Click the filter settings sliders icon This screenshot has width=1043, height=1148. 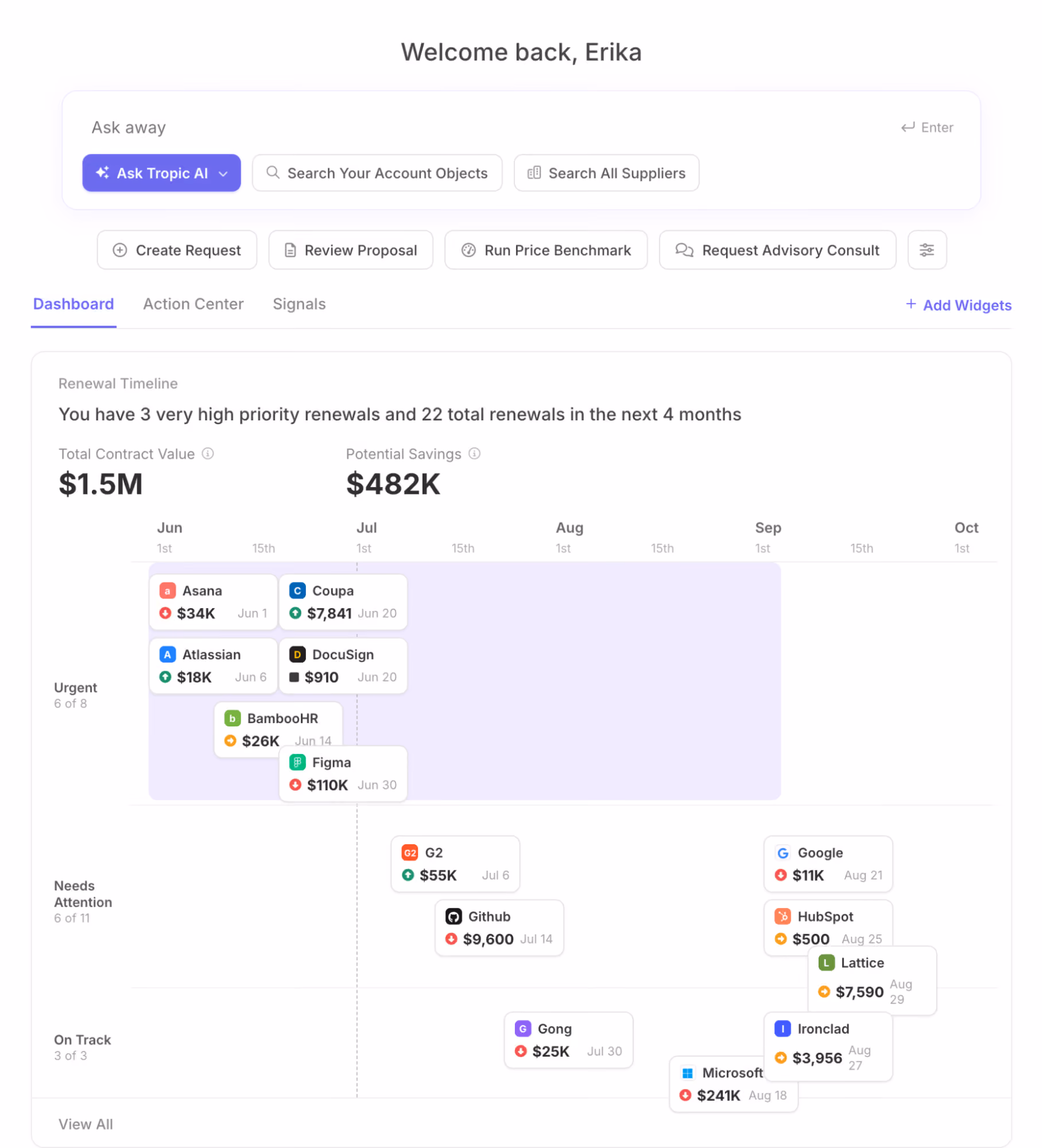(926, 250)
